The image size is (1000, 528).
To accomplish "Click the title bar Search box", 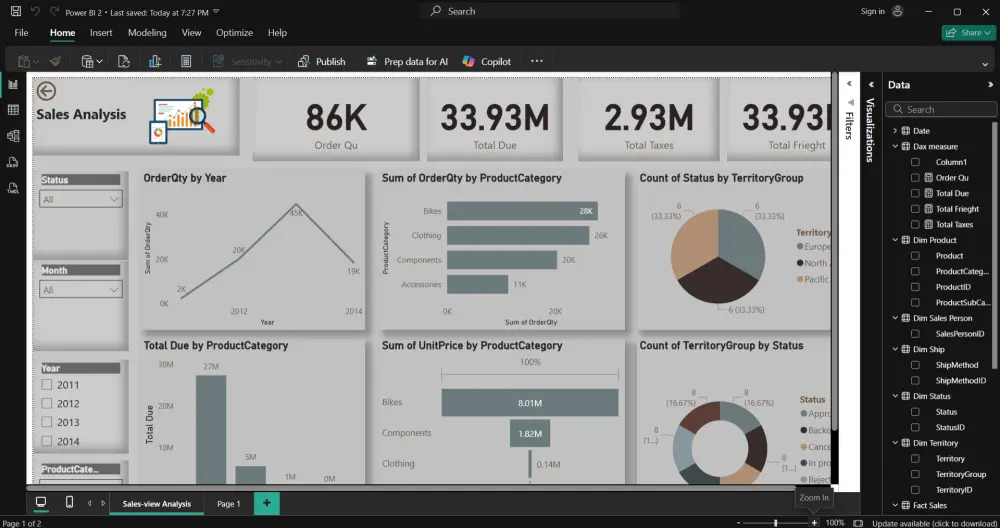I will click(x=550, y=11).
